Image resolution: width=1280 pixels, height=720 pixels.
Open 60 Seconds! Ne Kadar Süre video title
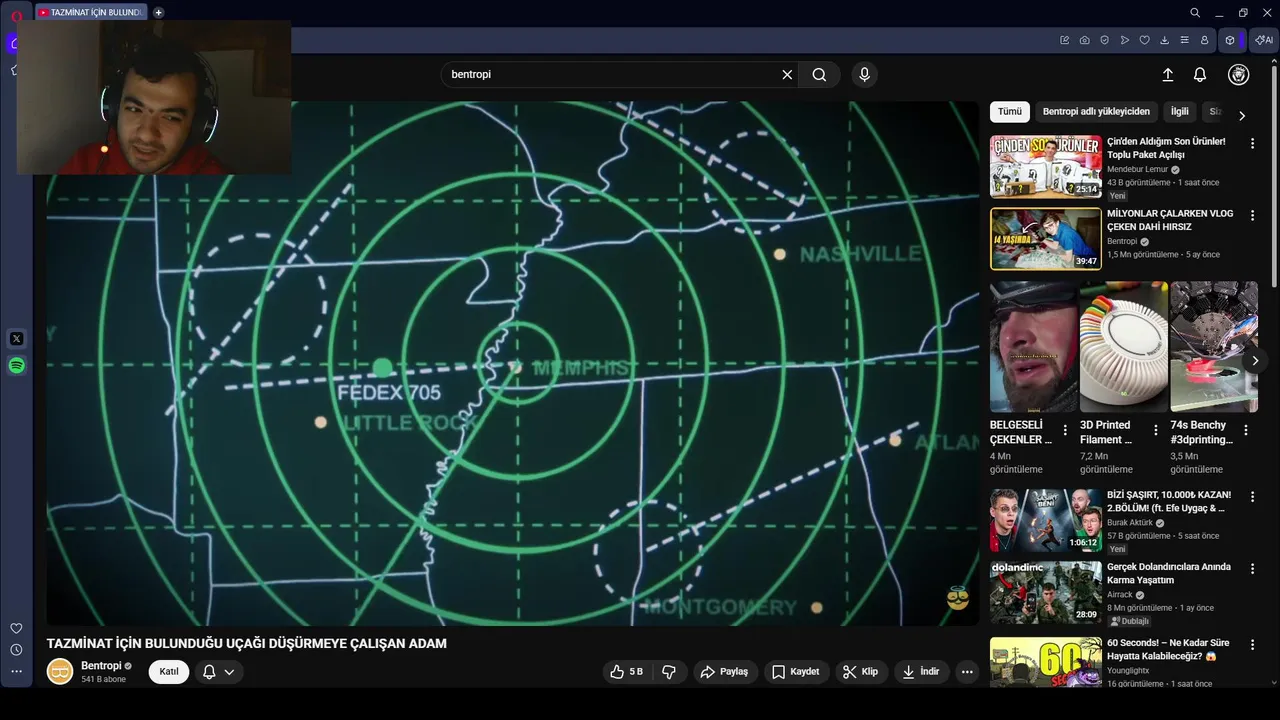point(1168,649)
